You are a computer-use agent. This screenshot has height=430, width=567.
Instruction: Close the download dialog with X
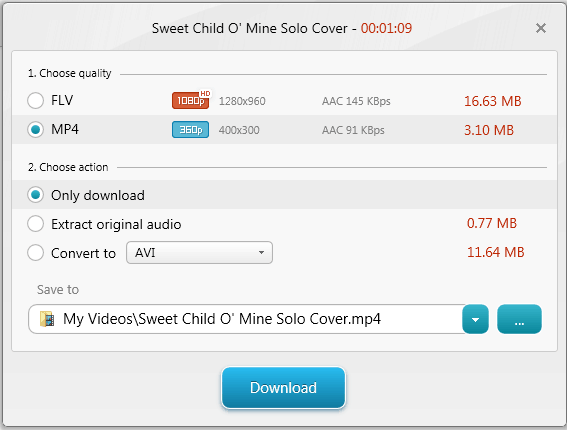pyautogui.click(x=541, y=28)
